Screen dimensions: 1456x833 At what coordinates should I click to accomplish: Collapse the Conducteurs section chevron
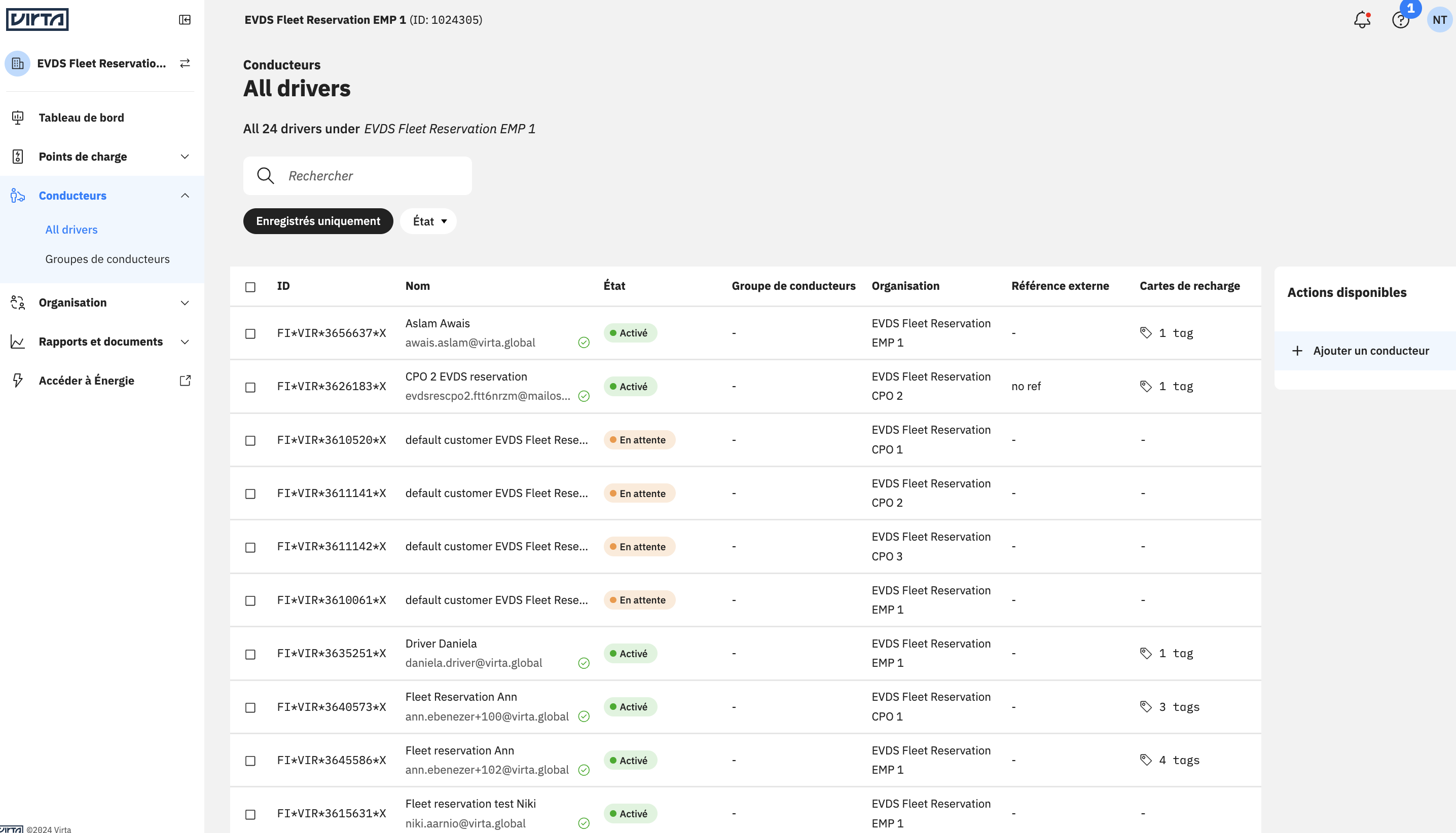[x=185, y=196]
